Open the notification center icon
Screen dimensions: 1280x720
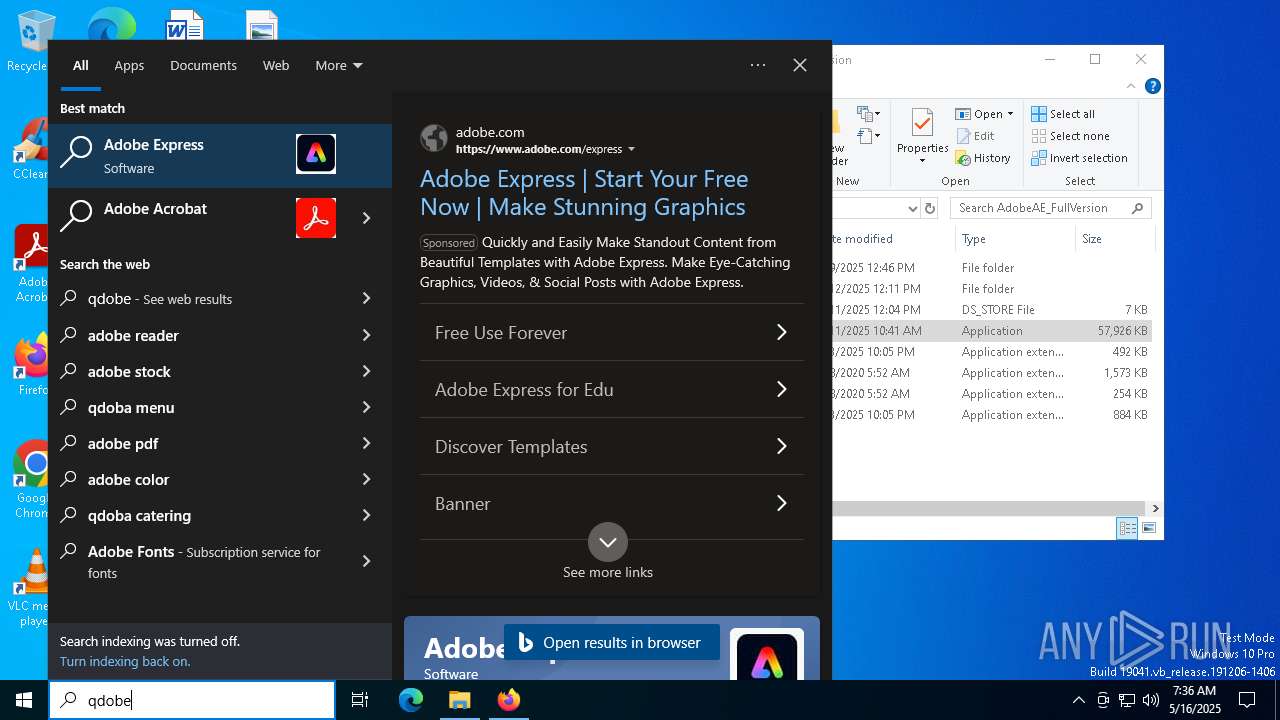click(x=1247, y=700)
